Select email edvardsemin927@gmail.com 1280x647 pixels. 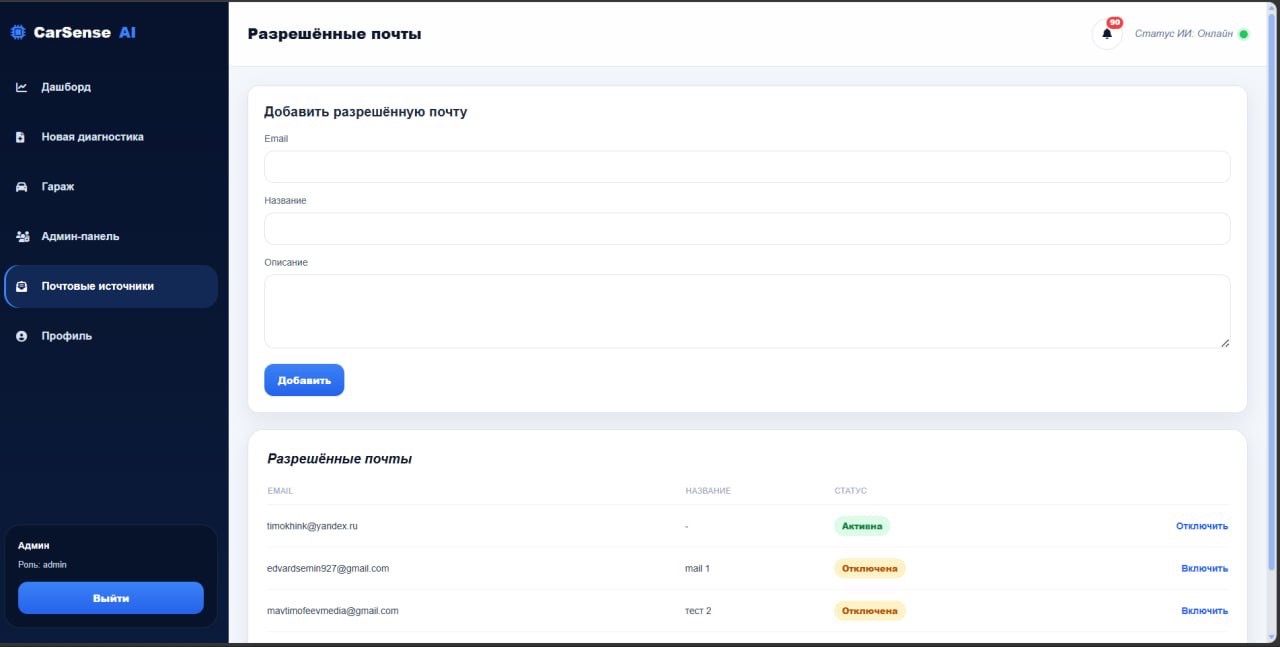328,568
